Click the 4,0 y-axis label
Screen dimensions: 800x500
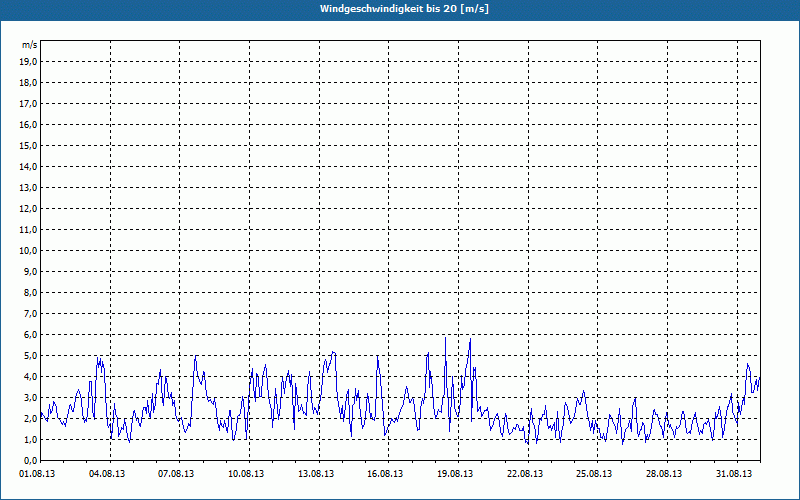[30, 377]
